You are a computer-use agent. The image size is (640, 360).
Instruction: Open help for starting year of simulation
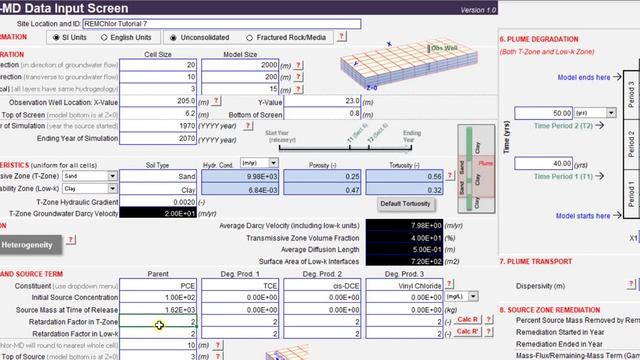pos(247,126)
